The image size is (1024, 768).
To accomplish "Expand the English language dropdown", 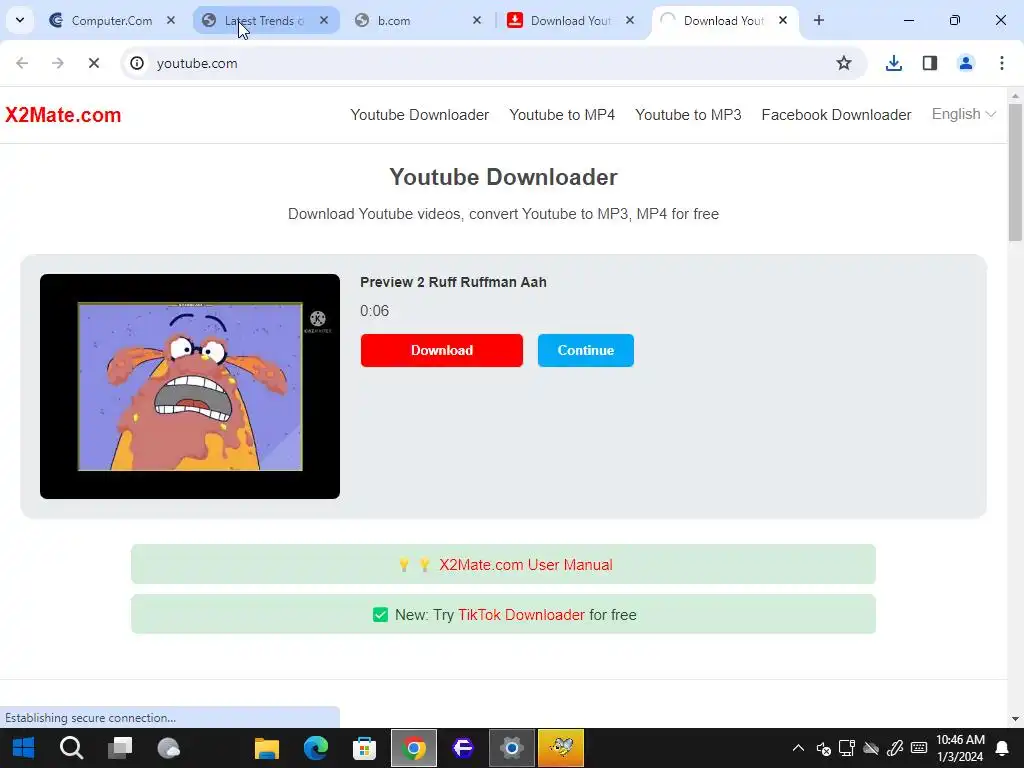I will (963, 114).
